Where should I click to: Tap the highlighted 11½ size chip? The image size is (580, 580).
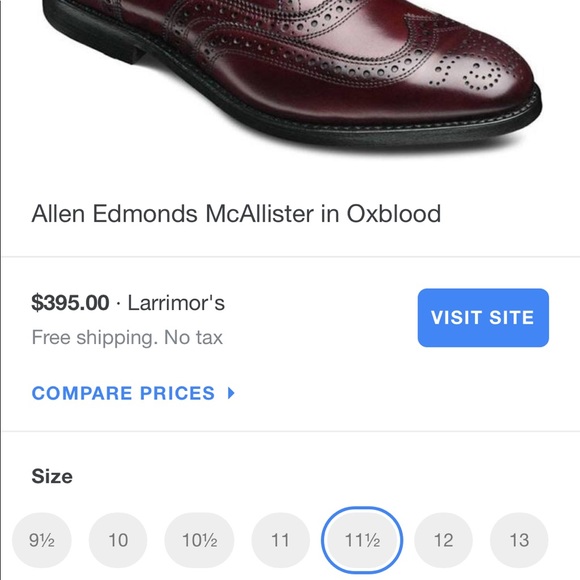(362, 540)
